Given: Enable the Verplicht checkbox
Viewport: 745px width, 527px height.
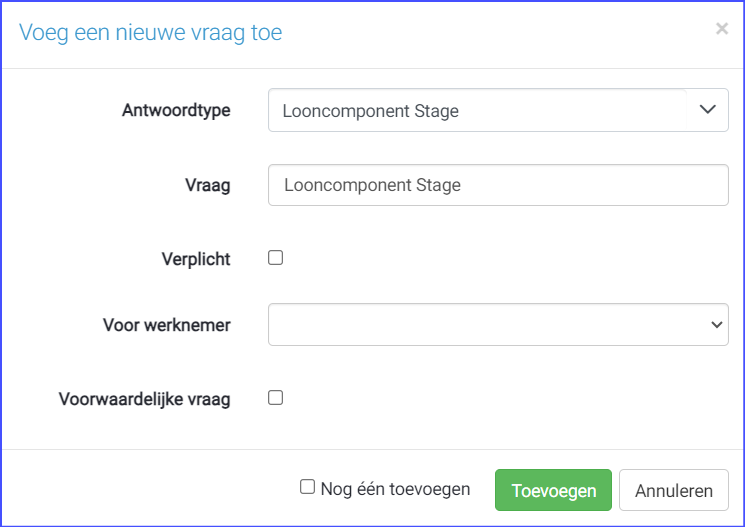Looking at the screenshot, I should 276,258.
